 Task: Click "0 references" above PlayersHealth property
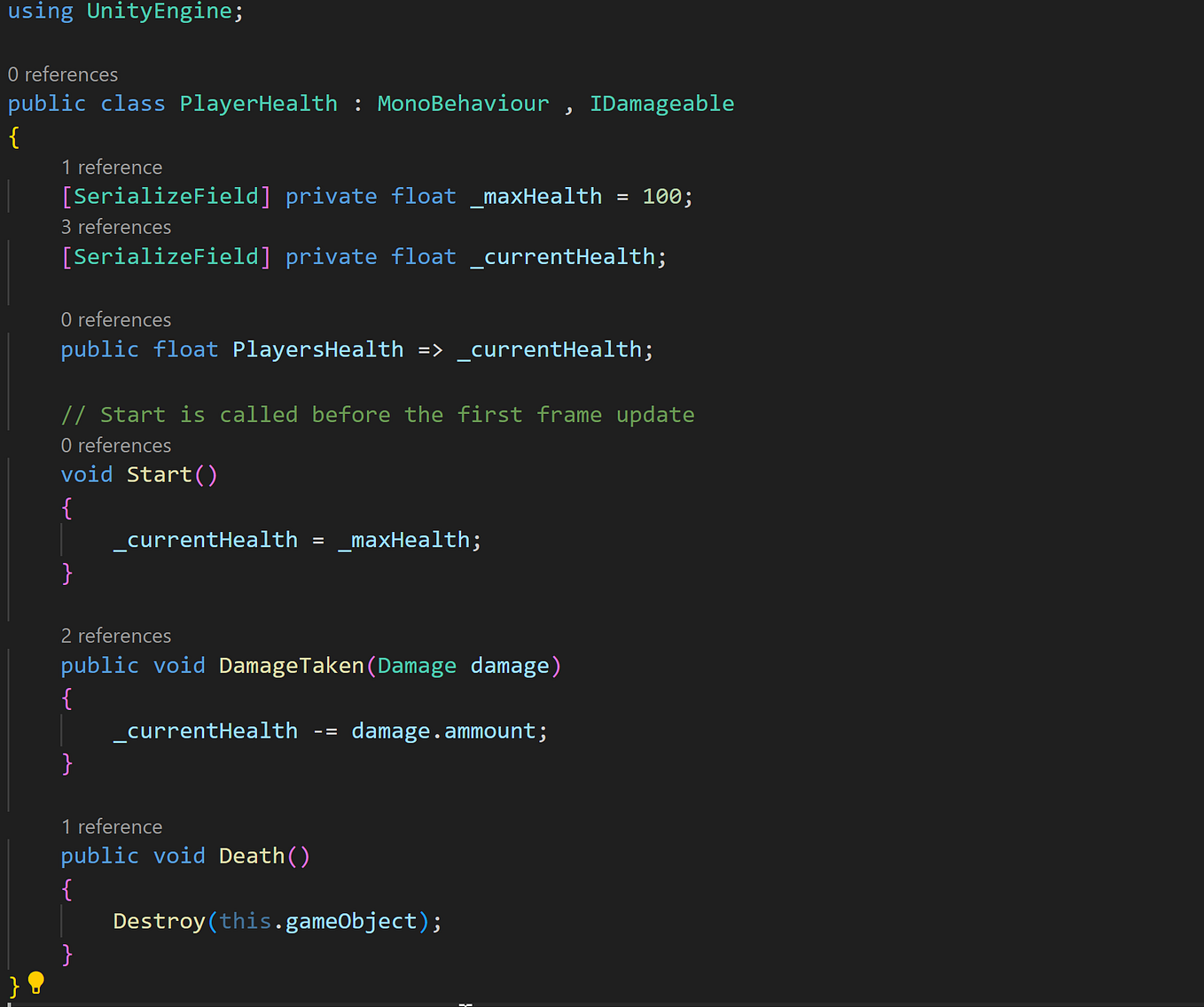coord(115,319)
